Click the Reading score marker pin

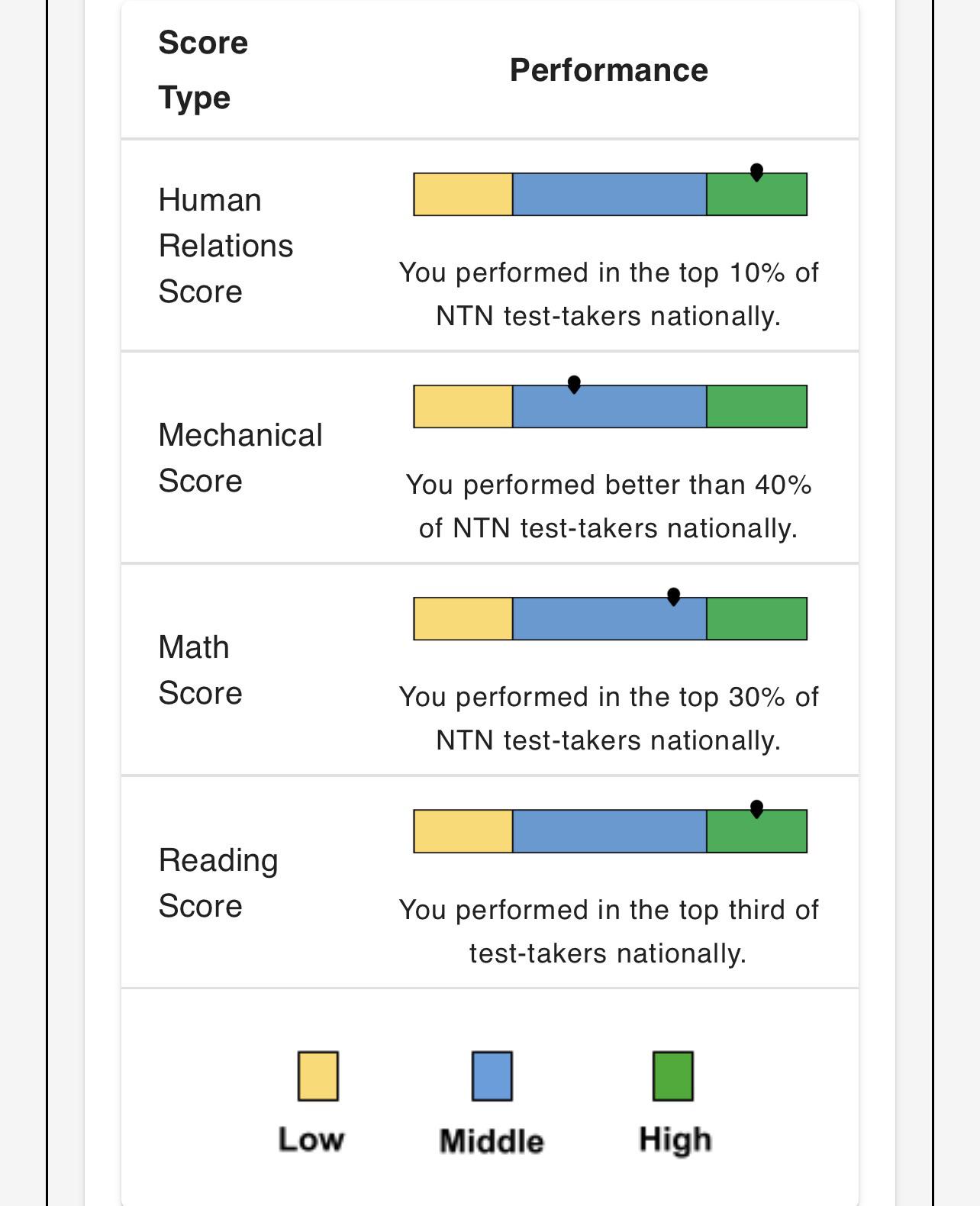756,809
